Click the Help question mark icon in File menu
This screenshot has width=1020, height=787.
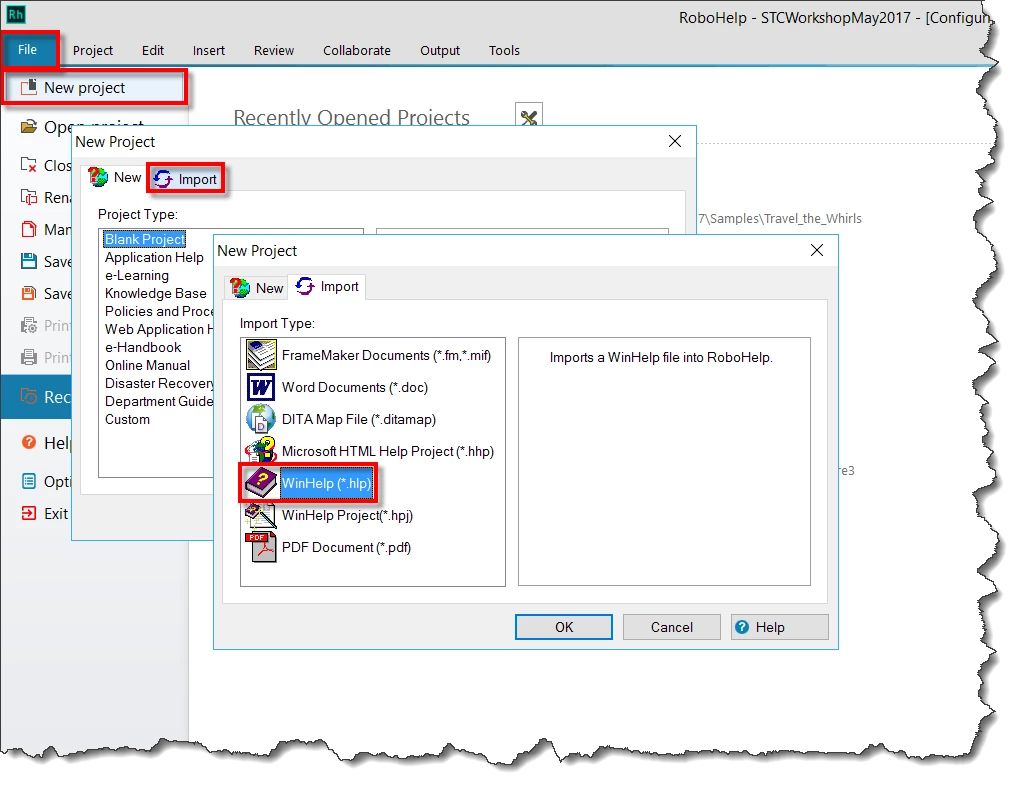pyautogui.click(x=29, y=442)
